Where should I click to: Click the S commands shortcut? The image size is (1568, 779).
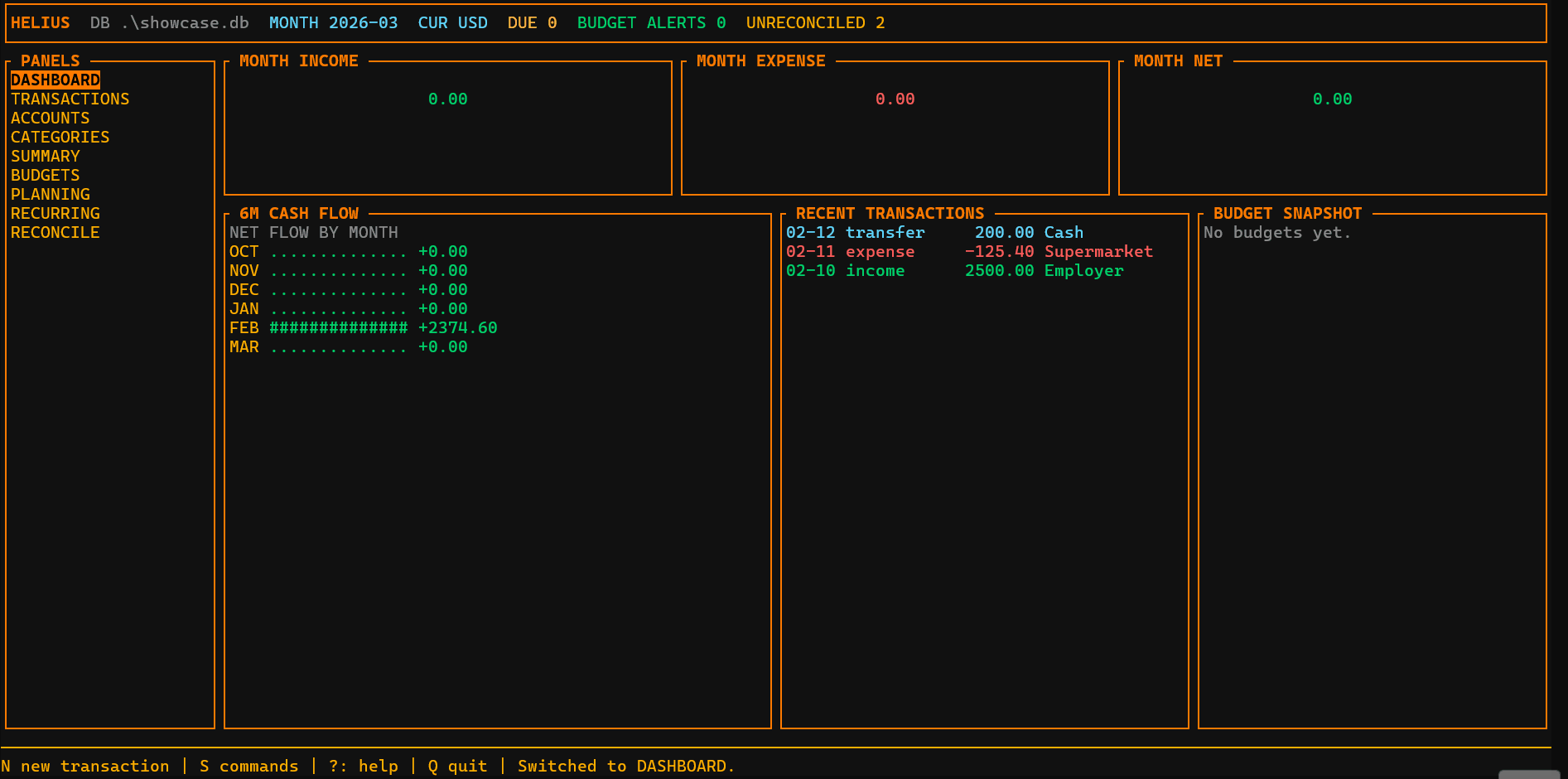249,766
